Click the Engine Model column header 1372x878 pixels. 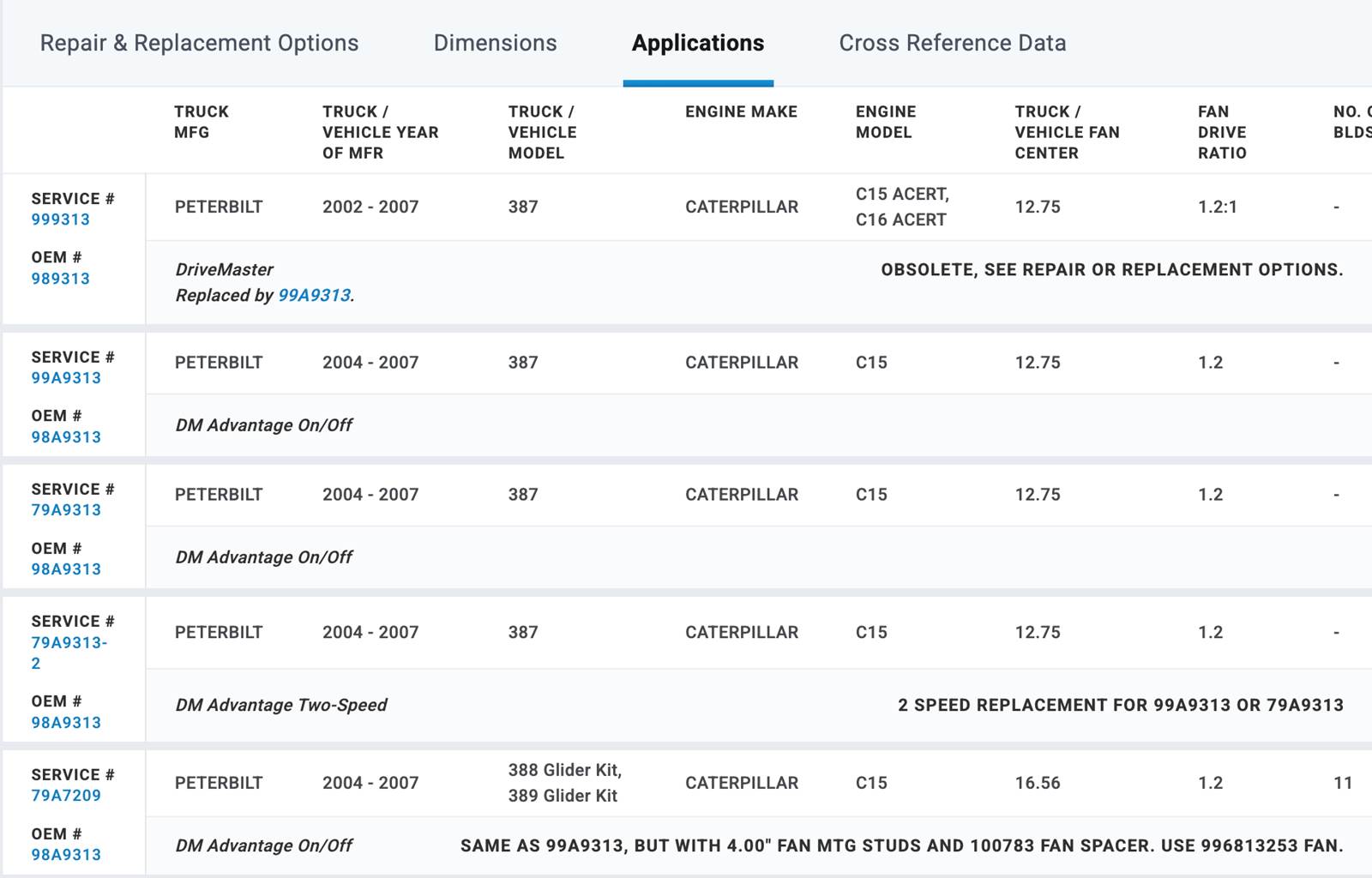click(x=885, y=122)
